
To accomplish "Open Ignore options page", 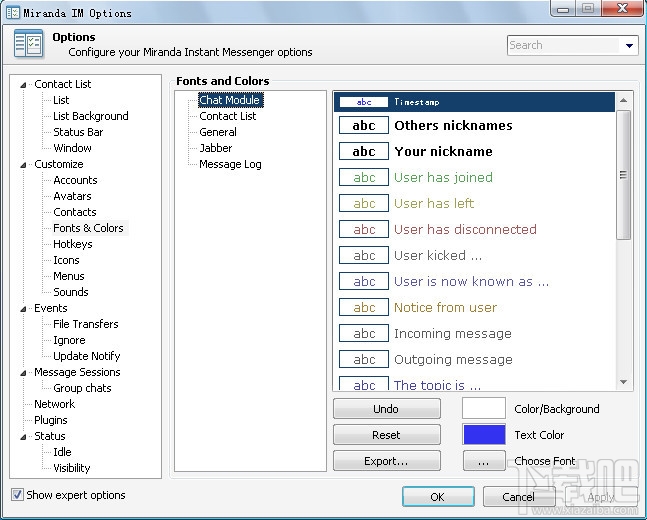I will pos(69,340).
